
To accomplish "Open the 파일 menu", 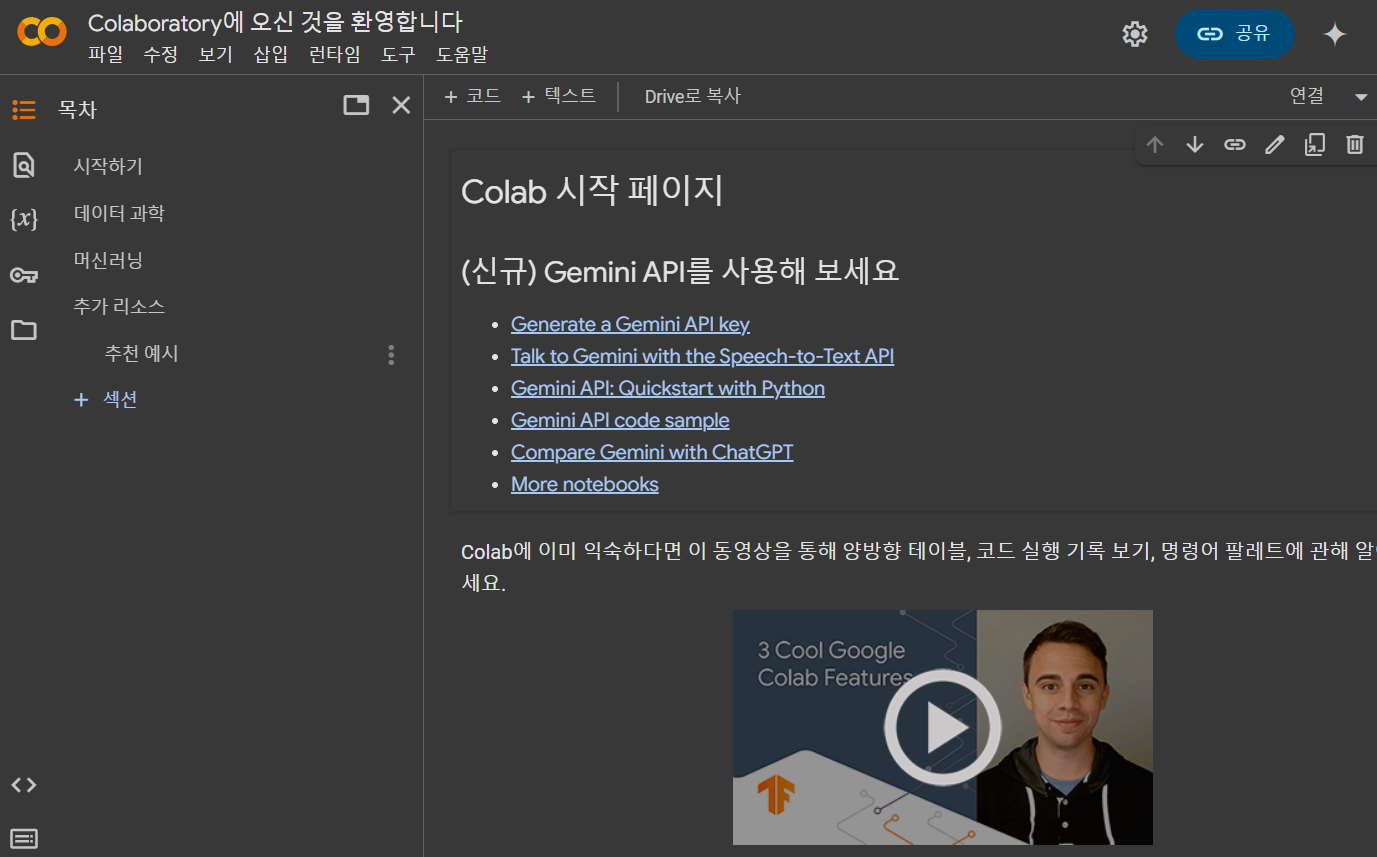I will [105, 55].
